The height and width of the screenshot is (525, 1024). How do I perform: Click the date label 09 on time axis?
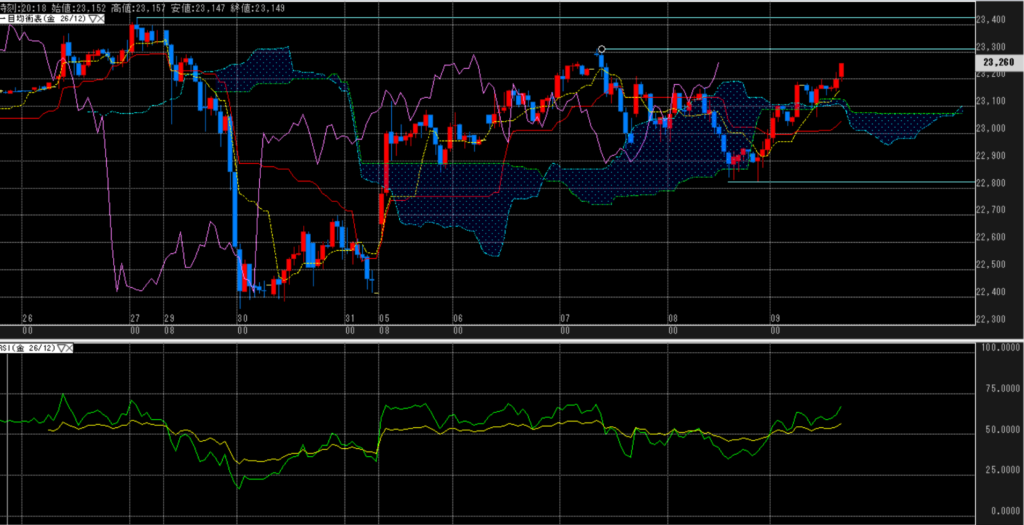775,318
